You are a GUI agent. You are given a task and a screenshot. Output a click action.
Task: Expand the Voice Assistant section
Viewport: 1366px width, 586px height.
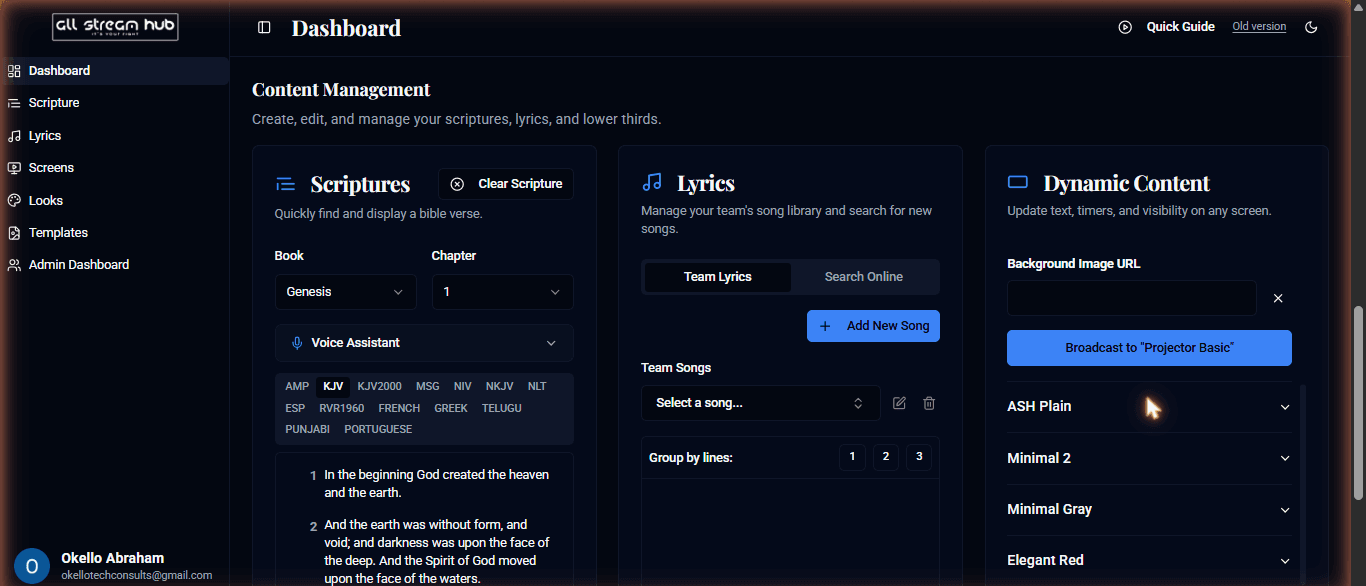pyautogui.click(x=424, y=343)
